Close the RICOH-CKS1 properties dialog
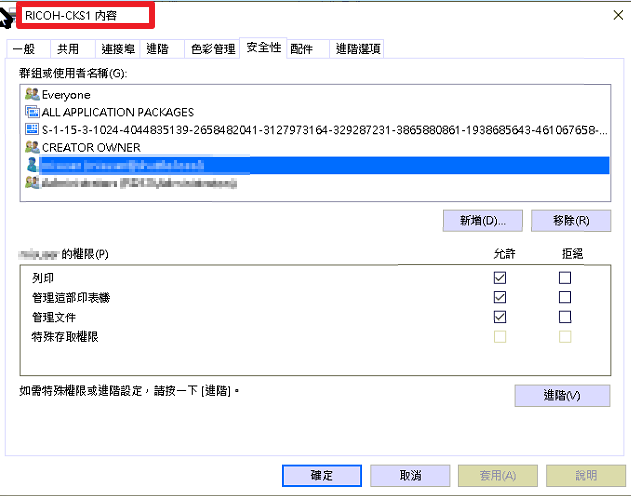The height and width of the screenshot is (496, 631). click(x=618, y=15)
